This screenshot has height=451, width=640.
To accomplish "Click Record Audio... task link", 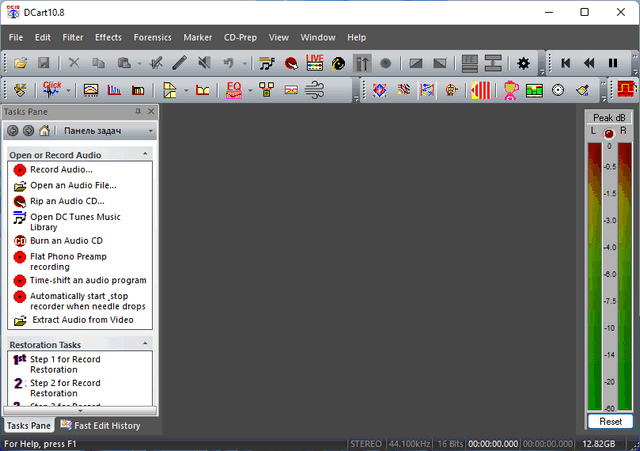I will point(61,169).
